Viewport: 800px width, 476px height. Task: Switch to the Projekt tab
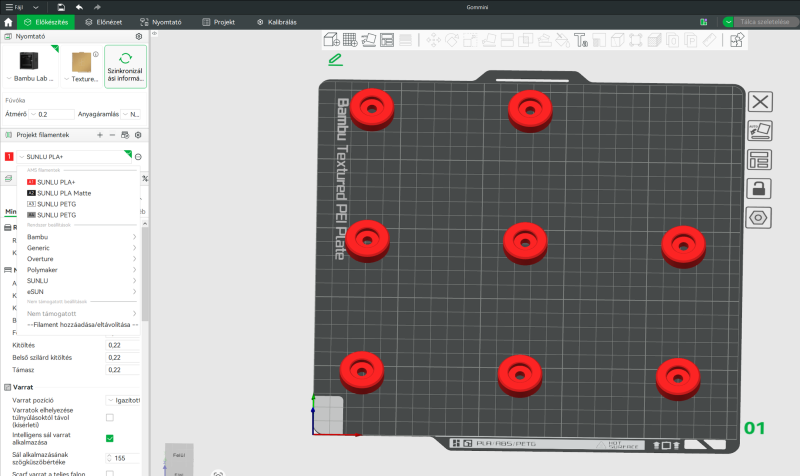(218, 22)
